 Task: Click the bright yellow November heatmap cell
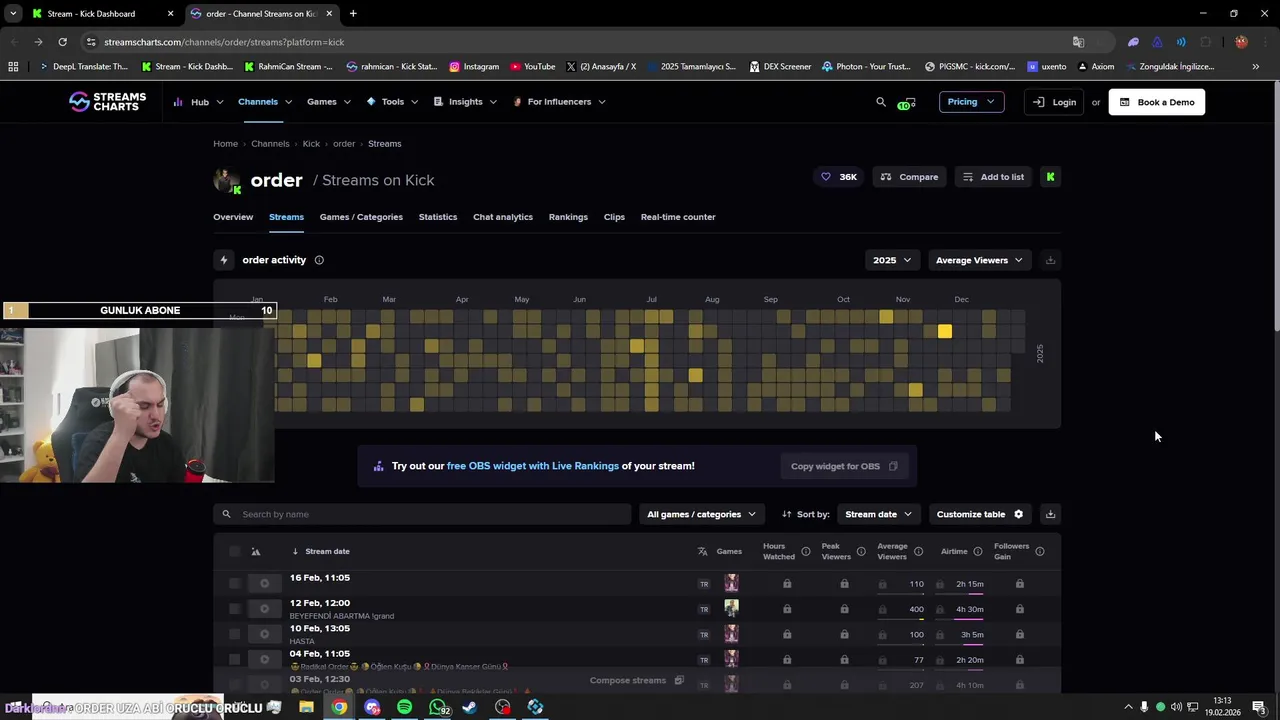(945, 331)
